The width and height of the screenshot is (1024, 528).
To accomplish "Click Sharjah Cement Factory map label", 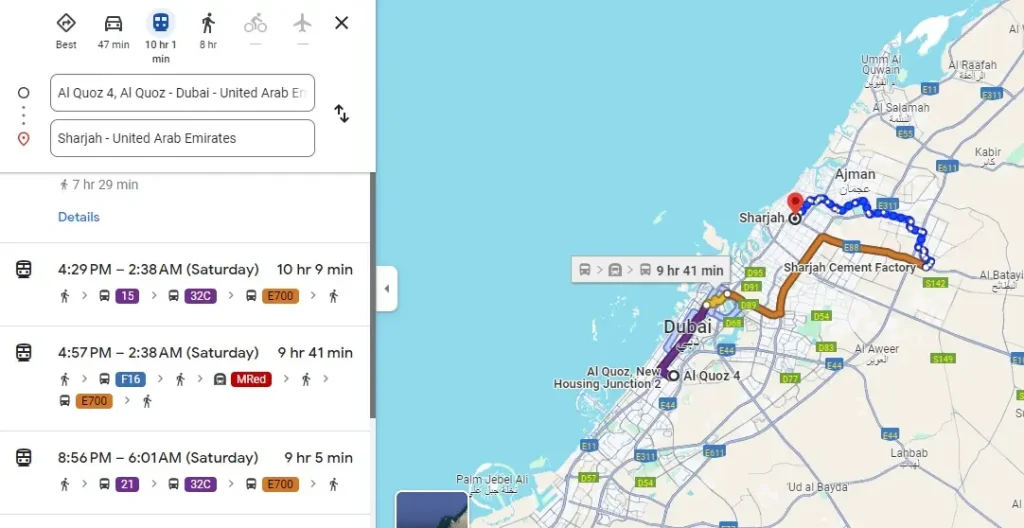I will tap(850, 267).
